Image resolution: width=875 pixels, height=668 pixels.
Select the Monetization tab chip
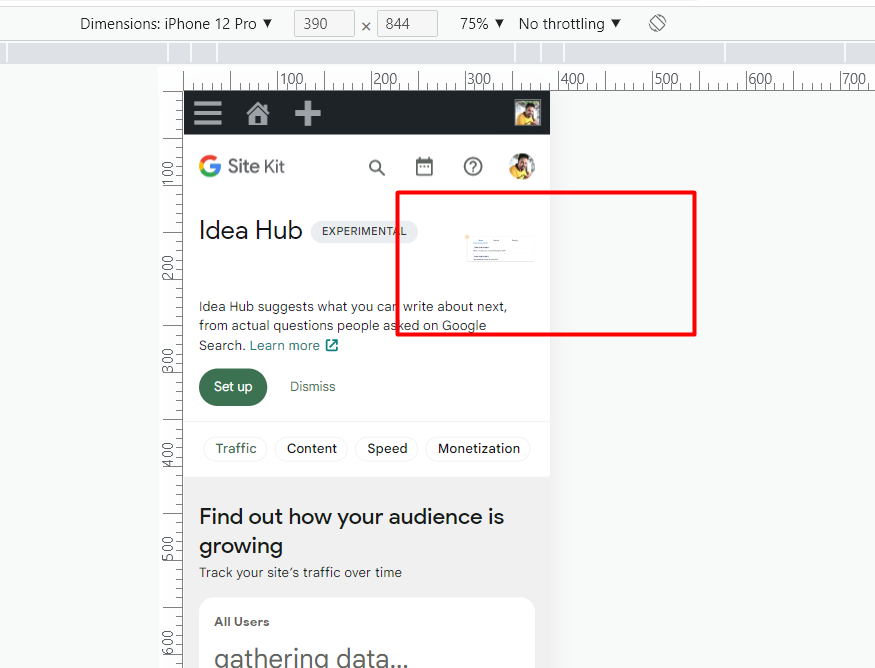point(478,449)
